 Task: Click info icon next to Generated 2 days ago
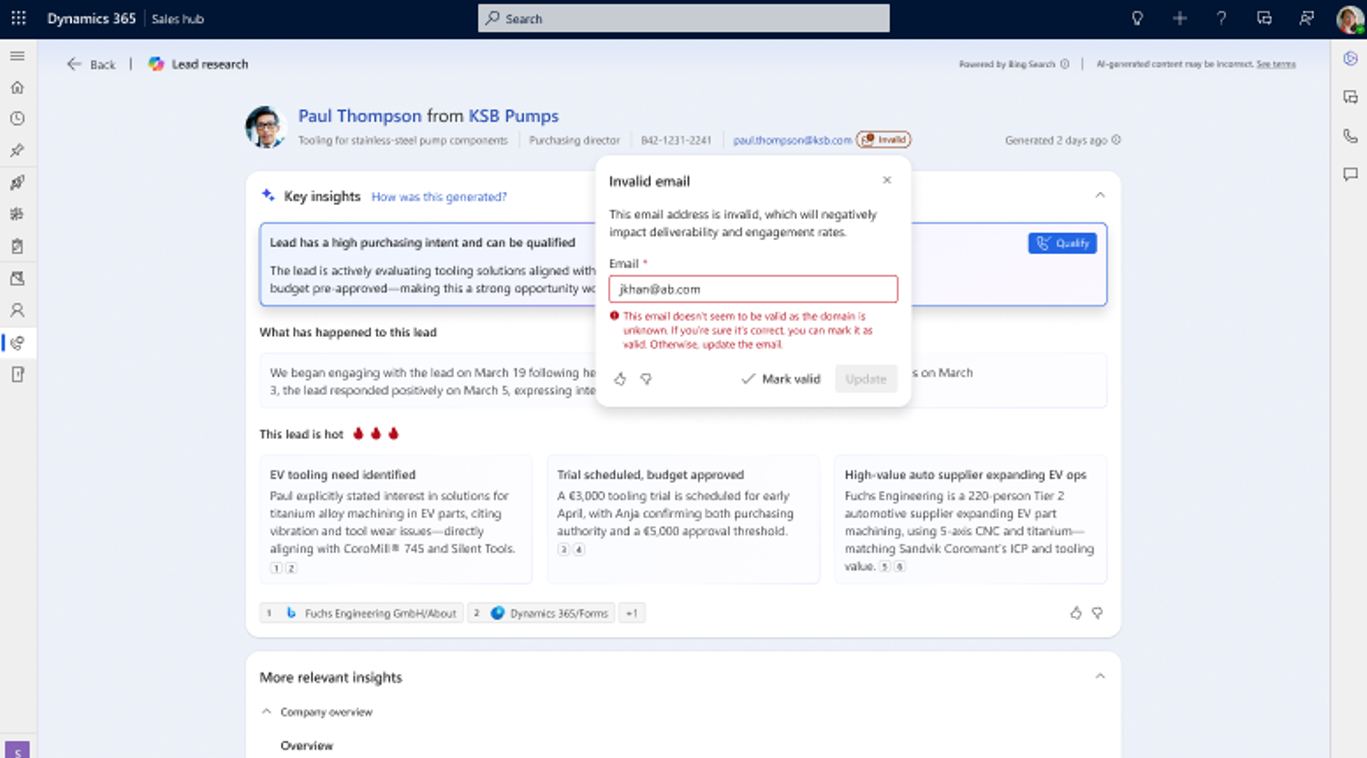[1116, 140]
